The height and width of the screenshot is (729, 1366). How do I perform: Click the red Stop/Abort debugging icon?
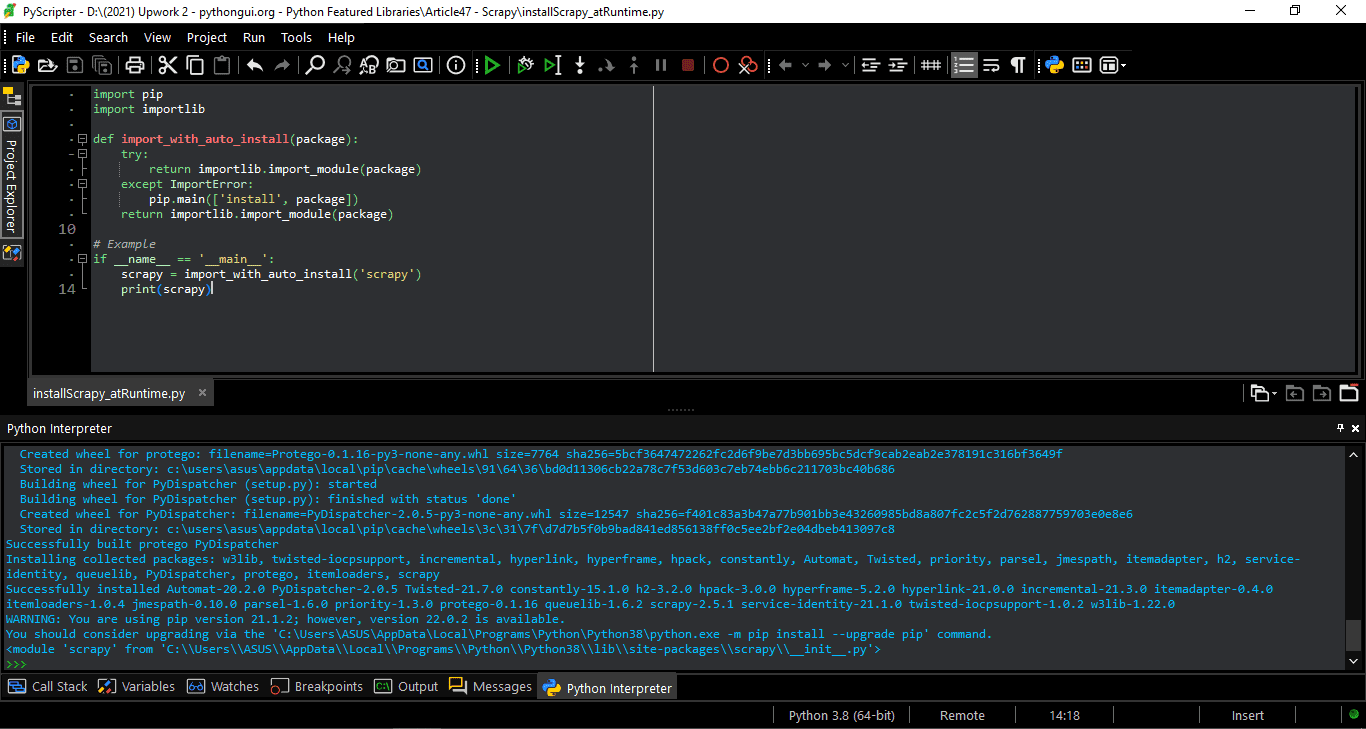coord(688,65)
